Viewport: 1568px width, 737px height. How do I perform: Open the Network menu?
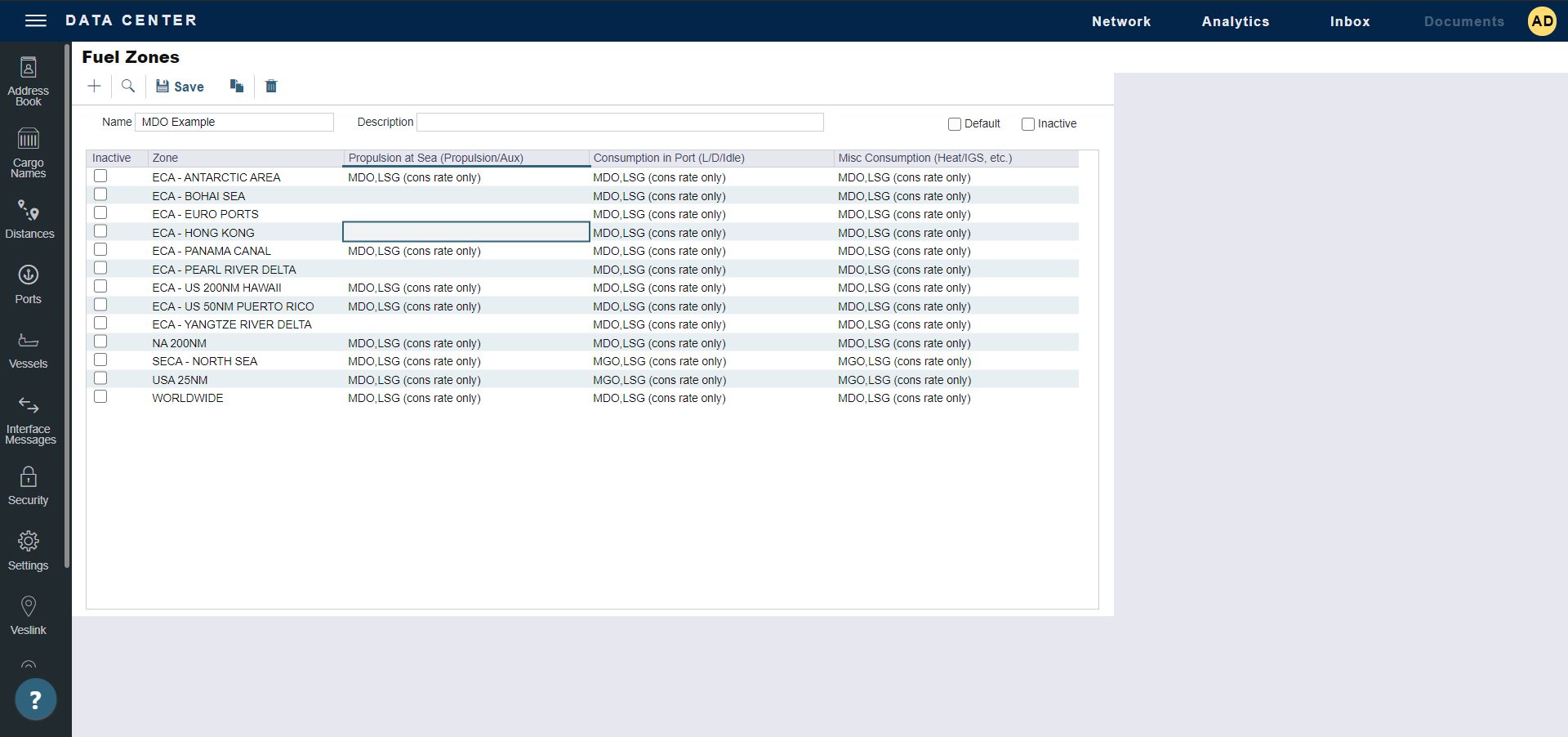(1120, 21)
